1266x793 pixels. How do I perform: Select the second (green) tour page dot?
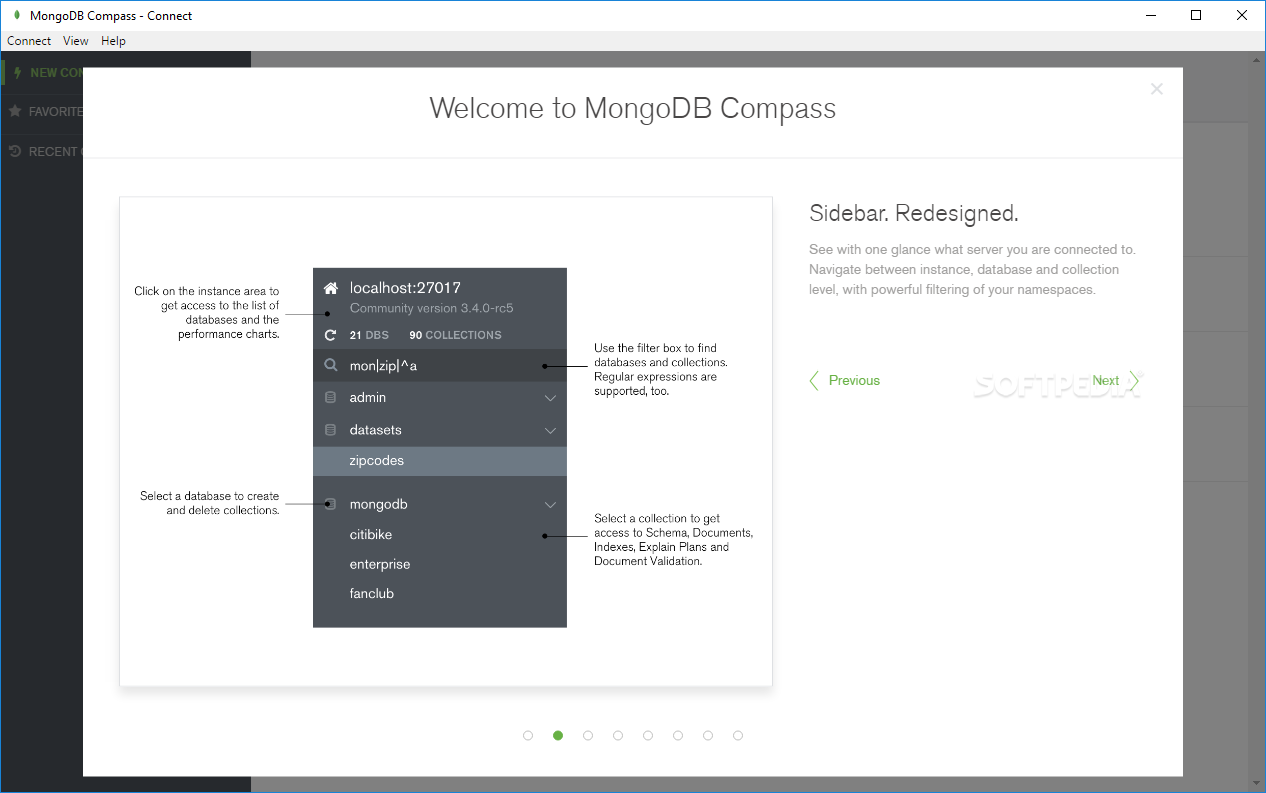click(558, 735)
